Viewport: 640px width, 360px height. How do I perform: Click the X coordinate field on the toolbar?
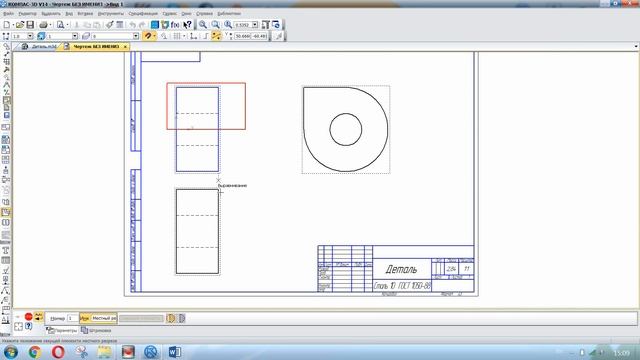click(x=242, y=36)
